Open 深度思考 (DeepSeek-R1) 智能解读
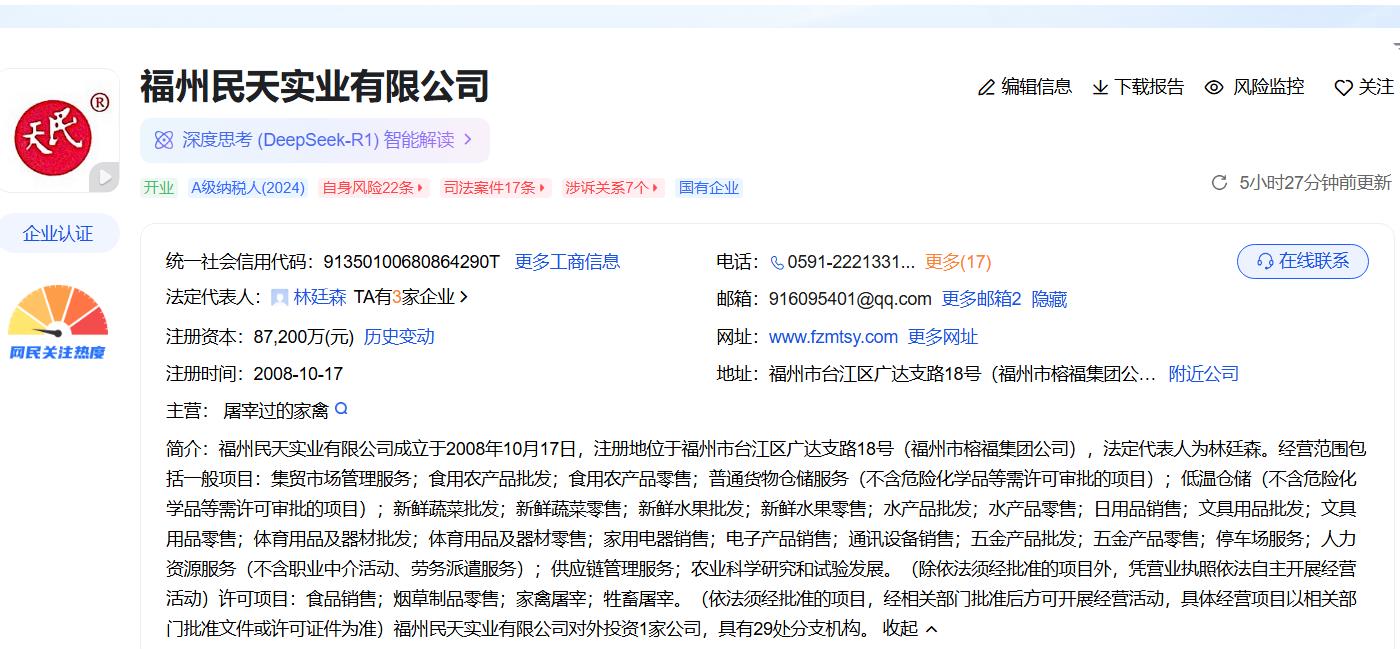The image size is (1400, 649). tap(315, 140)
